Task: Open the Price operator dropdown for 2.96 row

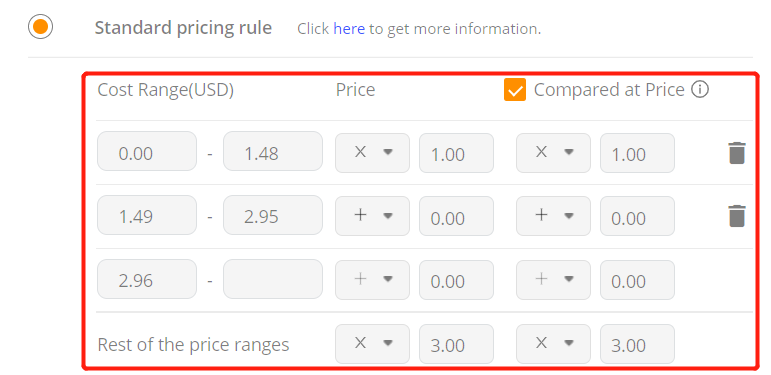Action: (x=372, y=280)
